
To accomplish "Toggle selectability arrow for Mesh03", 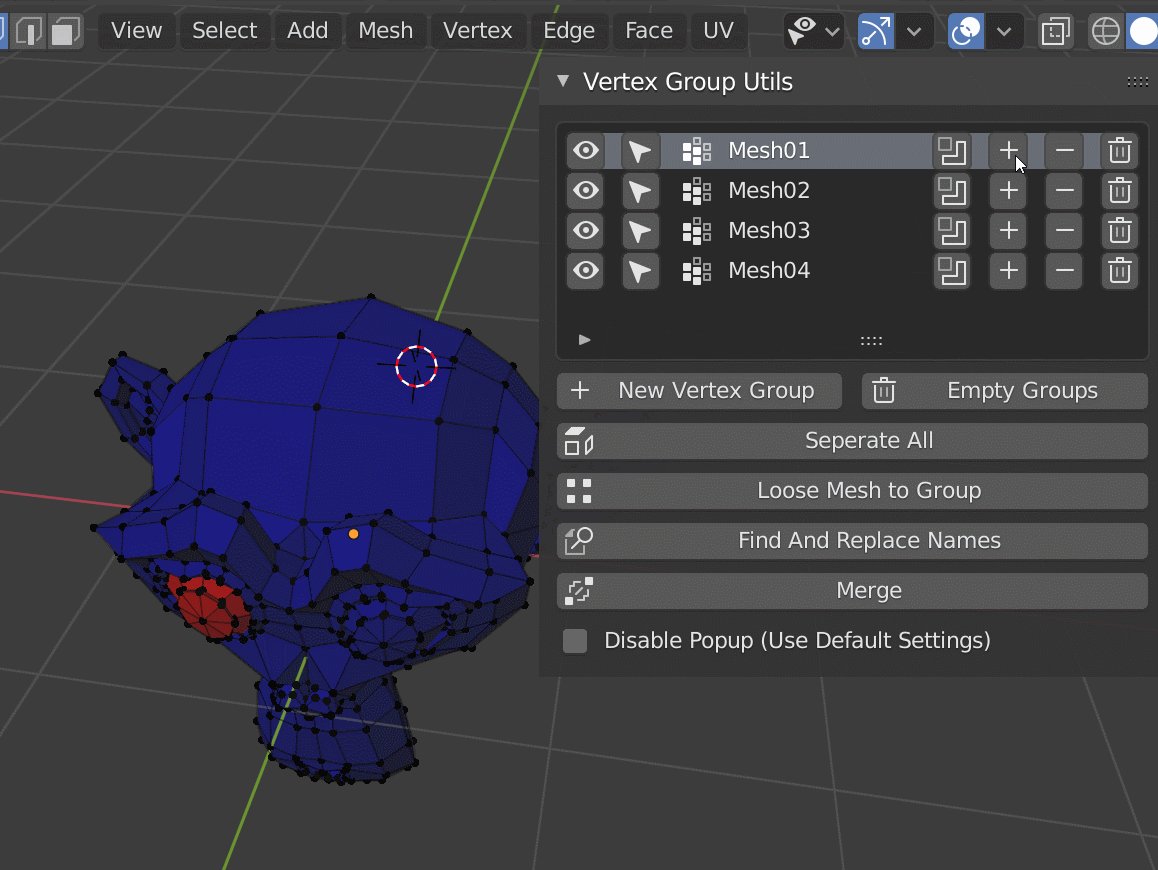I will tap(641, 231).
